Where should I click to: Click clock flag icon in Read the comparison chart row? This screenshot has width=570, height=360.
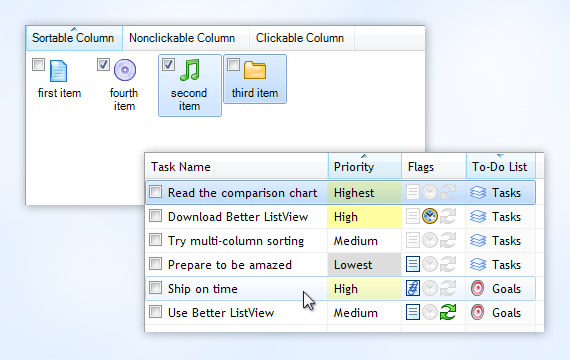[430, 192]
